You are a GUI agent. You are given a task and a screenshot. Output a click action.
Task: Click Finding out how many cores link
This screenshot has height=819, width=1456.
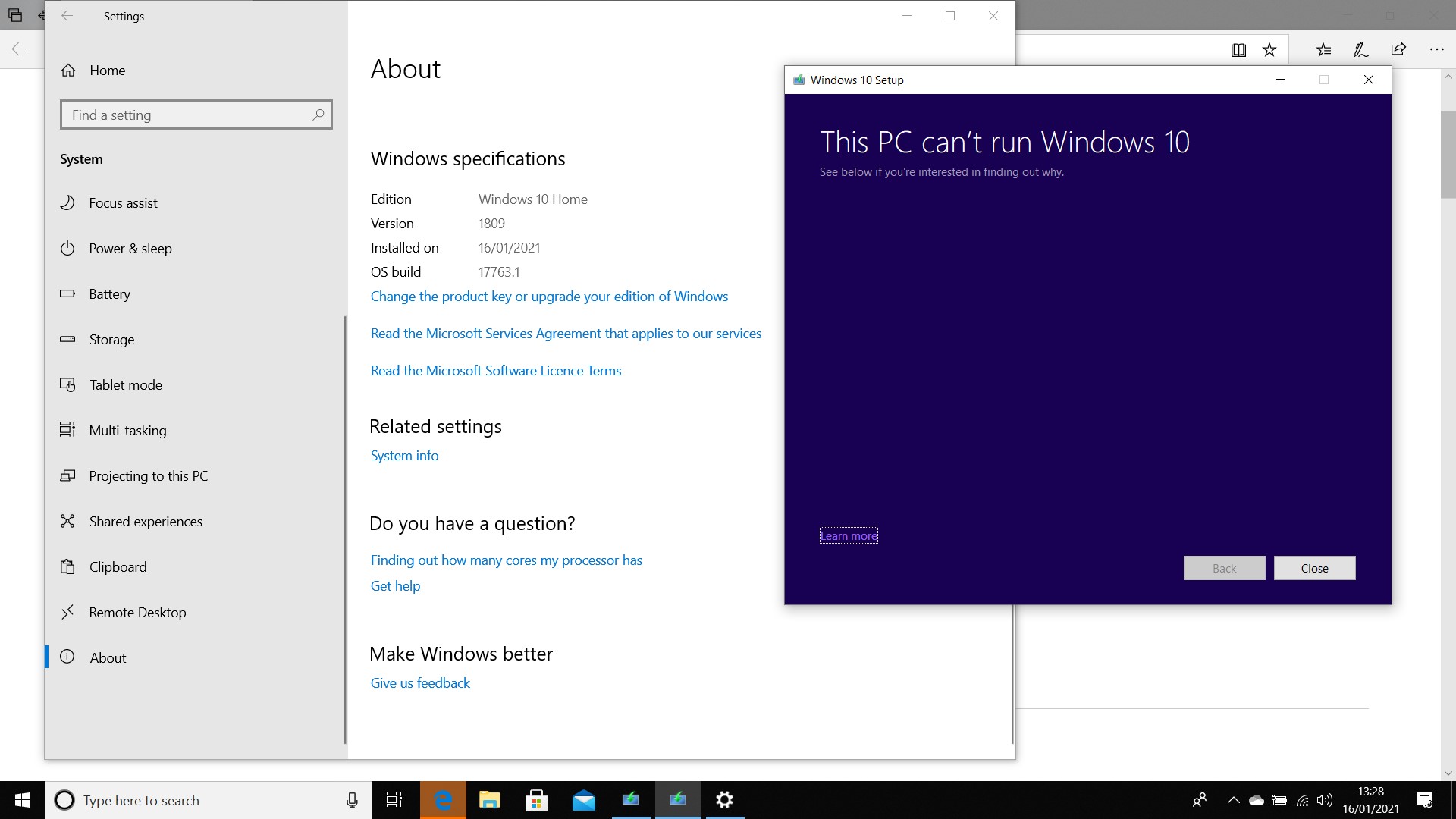coord(507,560)
